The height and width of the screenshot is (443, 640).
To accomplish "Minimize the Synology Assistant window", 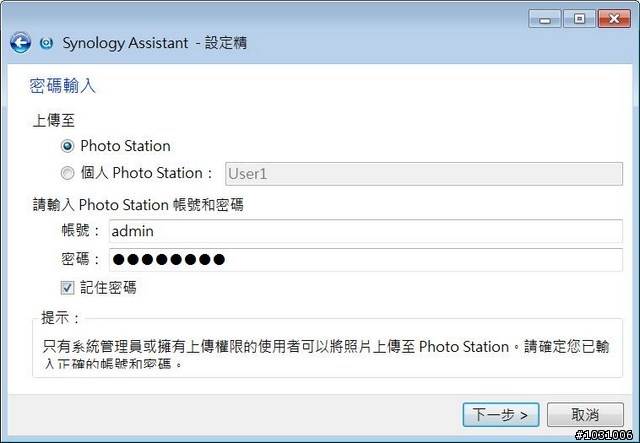I will pyautogui.click(x=545, y=19).
